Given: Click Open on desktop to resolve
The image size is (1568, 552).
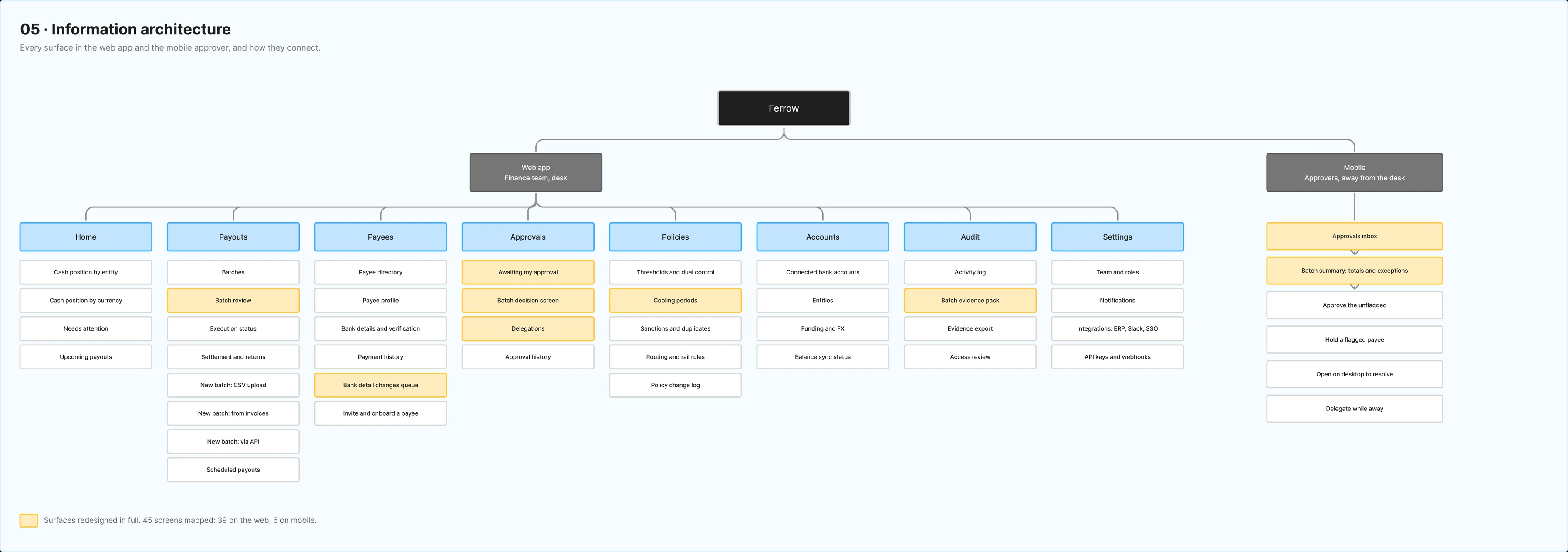Looking at the screenshot, I should coord(1354,374).
